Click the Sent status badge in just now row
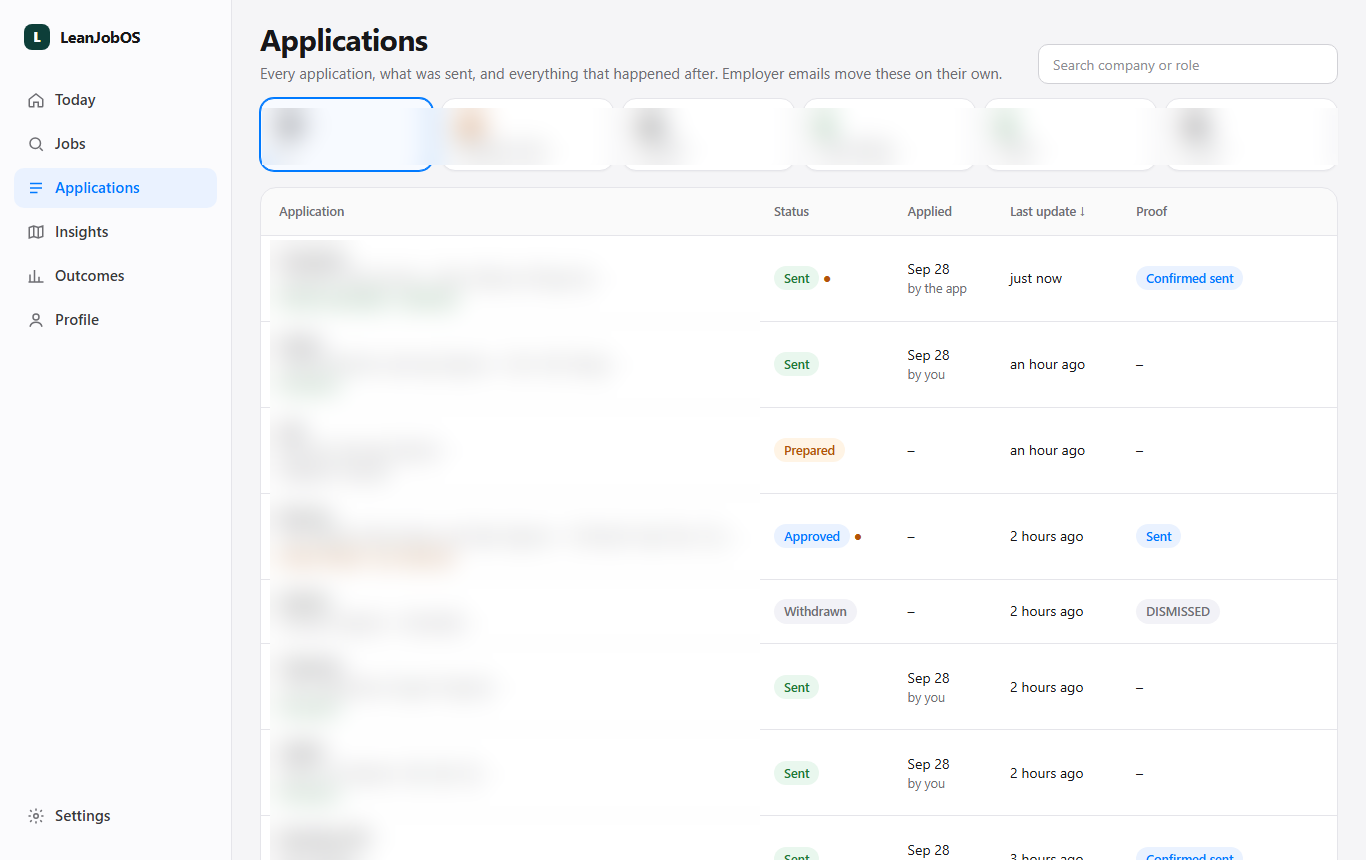 tap(796, 279)
